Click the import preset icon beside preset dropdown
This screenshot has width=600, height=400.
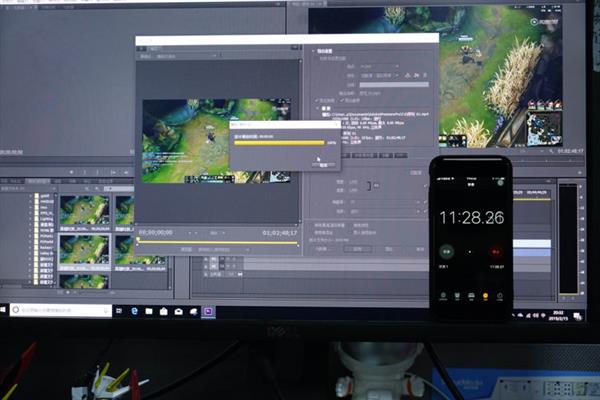pyautogui.click(x=416, y=75)
